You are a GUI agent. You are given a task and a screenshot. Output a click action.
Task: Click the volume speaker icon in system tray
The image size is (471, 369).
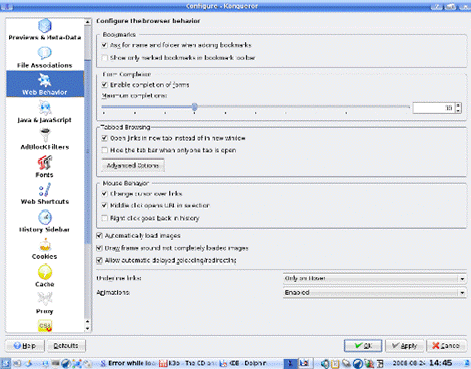point(325,363)
